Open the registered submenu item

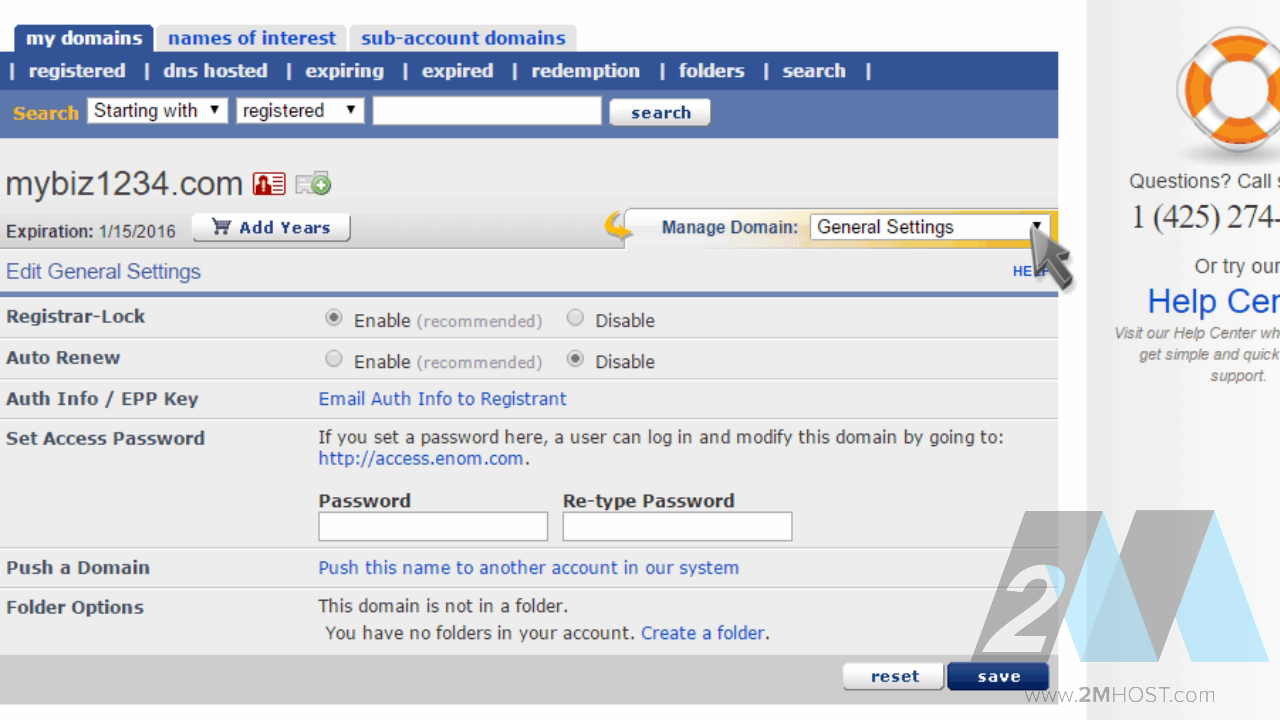(77, 71)
